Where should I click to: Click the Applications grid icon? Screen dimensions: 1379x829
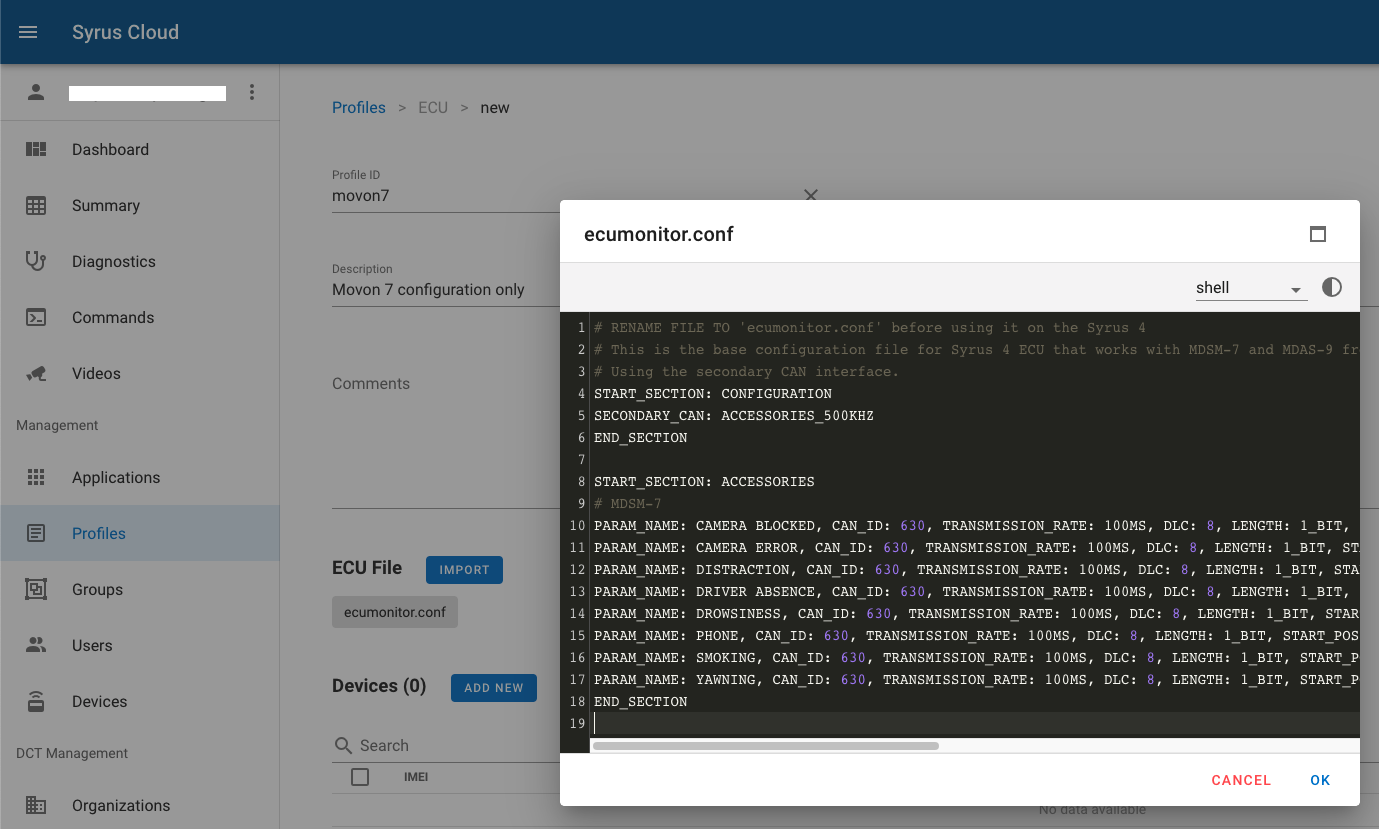point(36,477)
